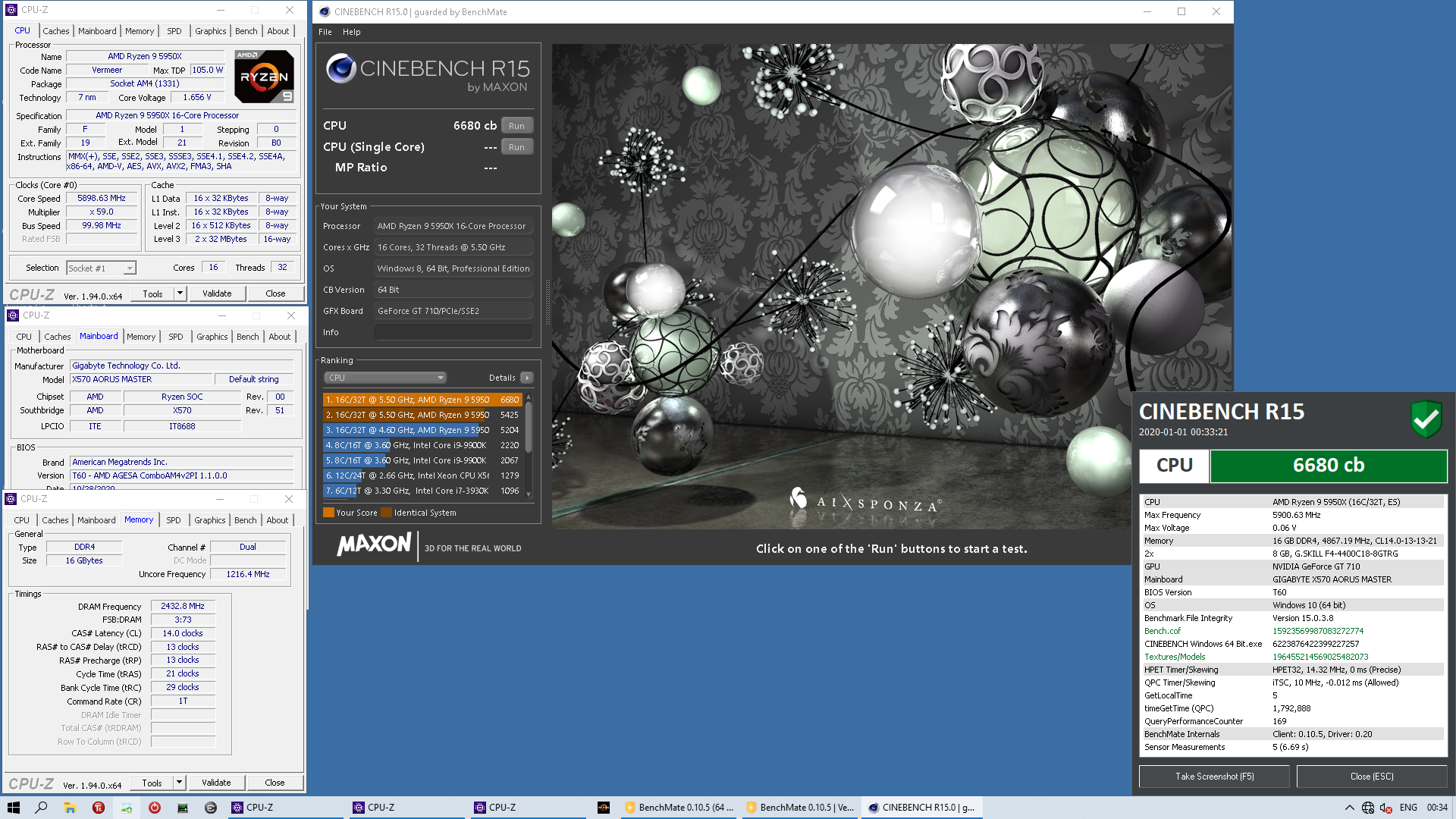Click Close in Memory CPU-Z window
This screenshot has height=819, width=1456.
(275, 783)
